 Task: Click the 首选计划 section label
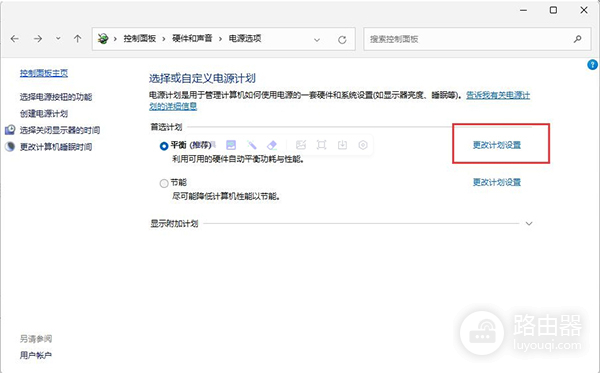(166, 127)
